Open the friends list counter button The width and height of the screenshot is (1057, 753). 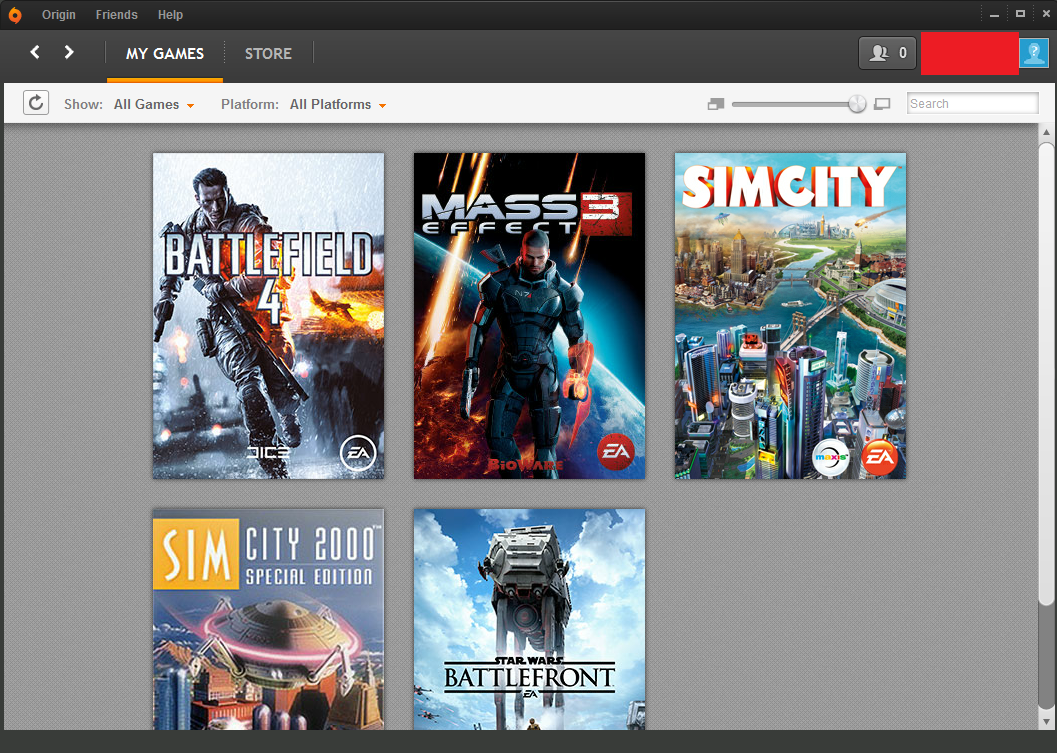(x=887, y=53)
